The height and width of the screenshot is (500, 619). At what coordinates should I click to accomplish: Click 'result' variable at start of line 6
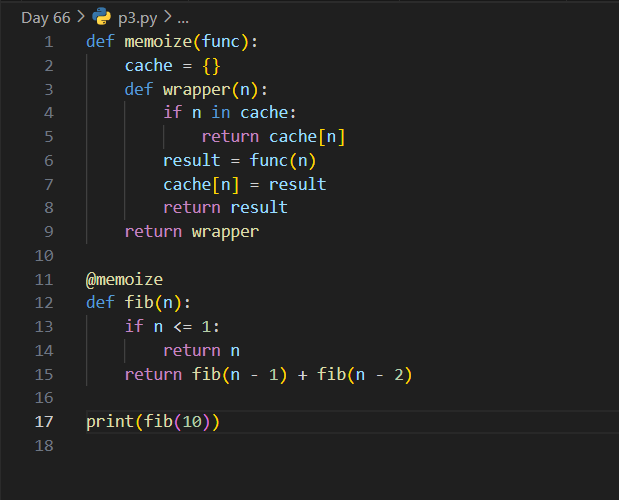tap(192, 161)
